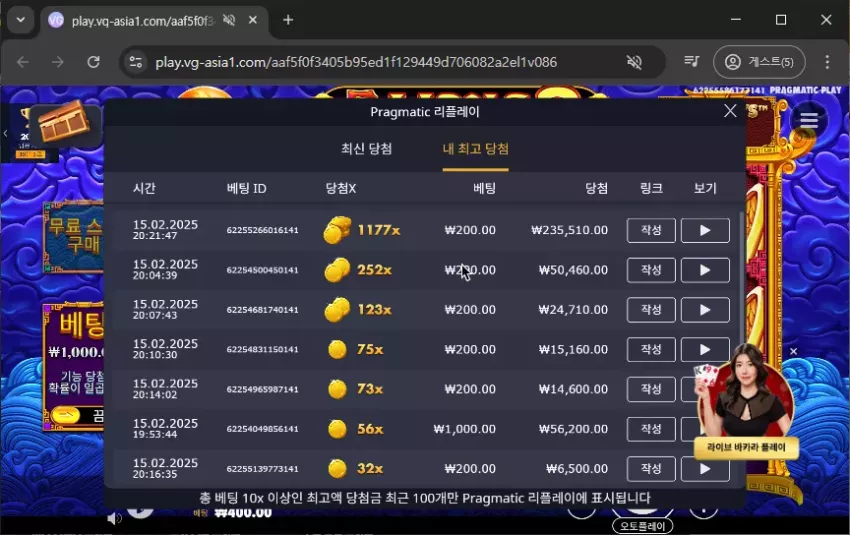The width and height of the screenshot is (850, 535).
Task: Close the play.vg-asia1.com tab
Action: (x=253, y=20)
